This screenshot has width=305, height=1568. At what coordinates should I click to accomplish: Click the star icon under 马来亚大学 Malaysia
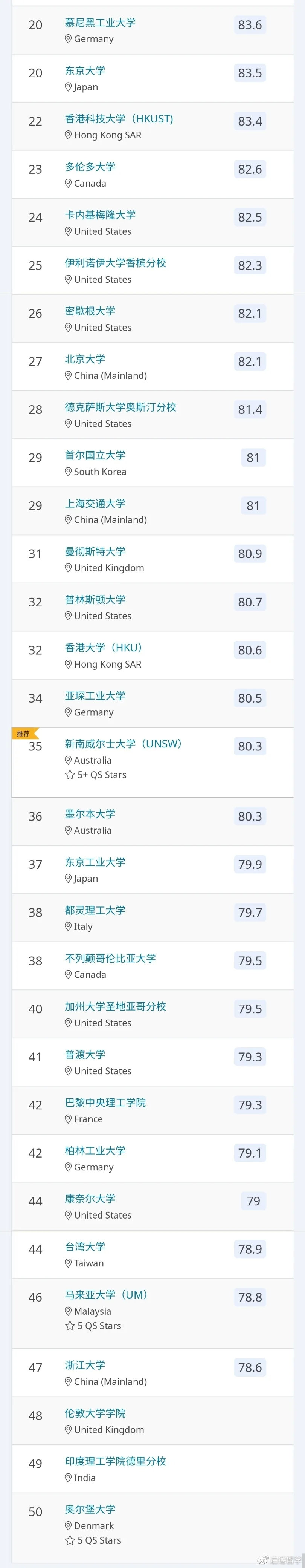pyautogui.click(x=69, y=1326)
